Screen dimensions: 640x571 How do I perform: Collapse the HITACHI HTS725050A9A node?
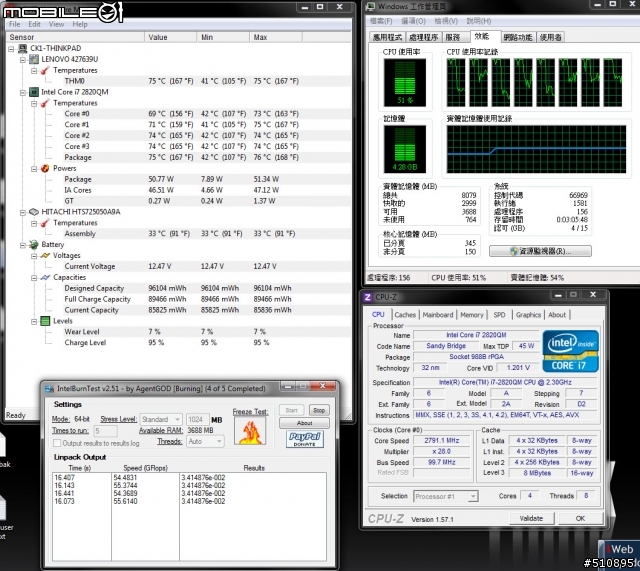coord(23,212)
